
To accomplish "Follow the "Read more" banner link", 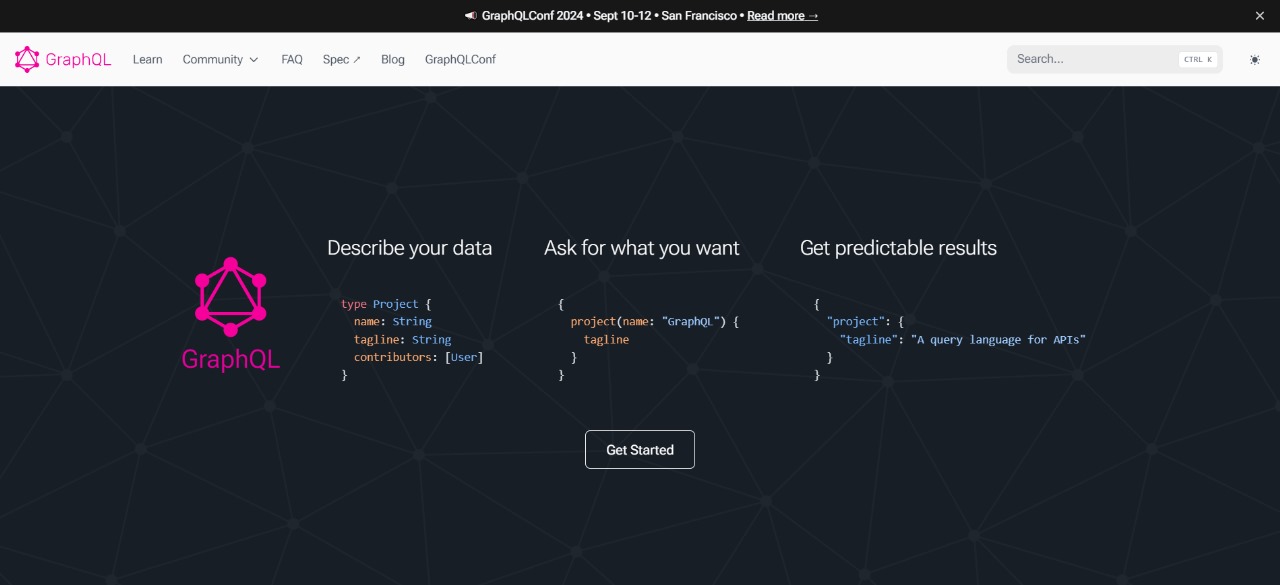I will [x=782, y=16].
